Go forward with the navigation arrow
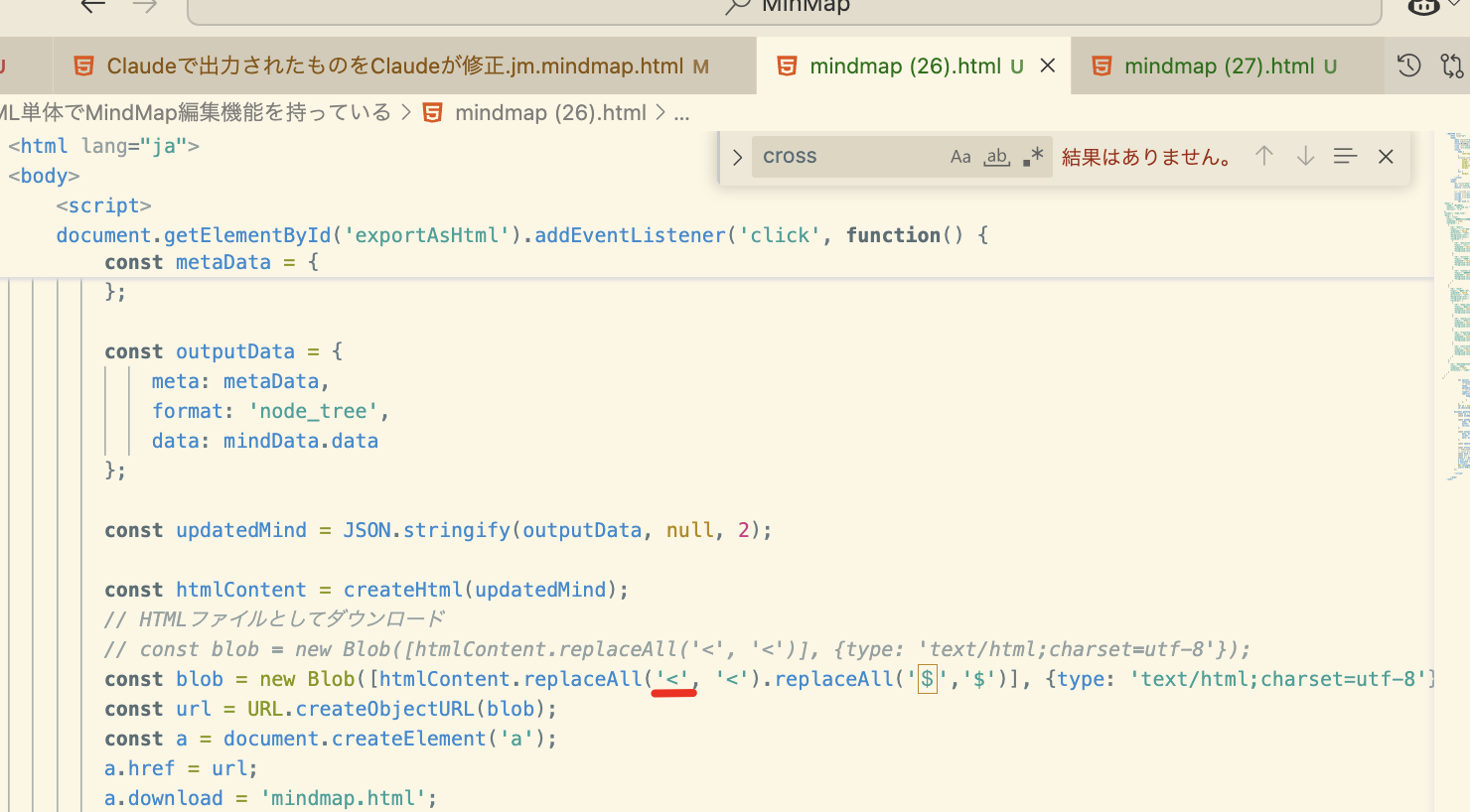 [x=145, y=6]
